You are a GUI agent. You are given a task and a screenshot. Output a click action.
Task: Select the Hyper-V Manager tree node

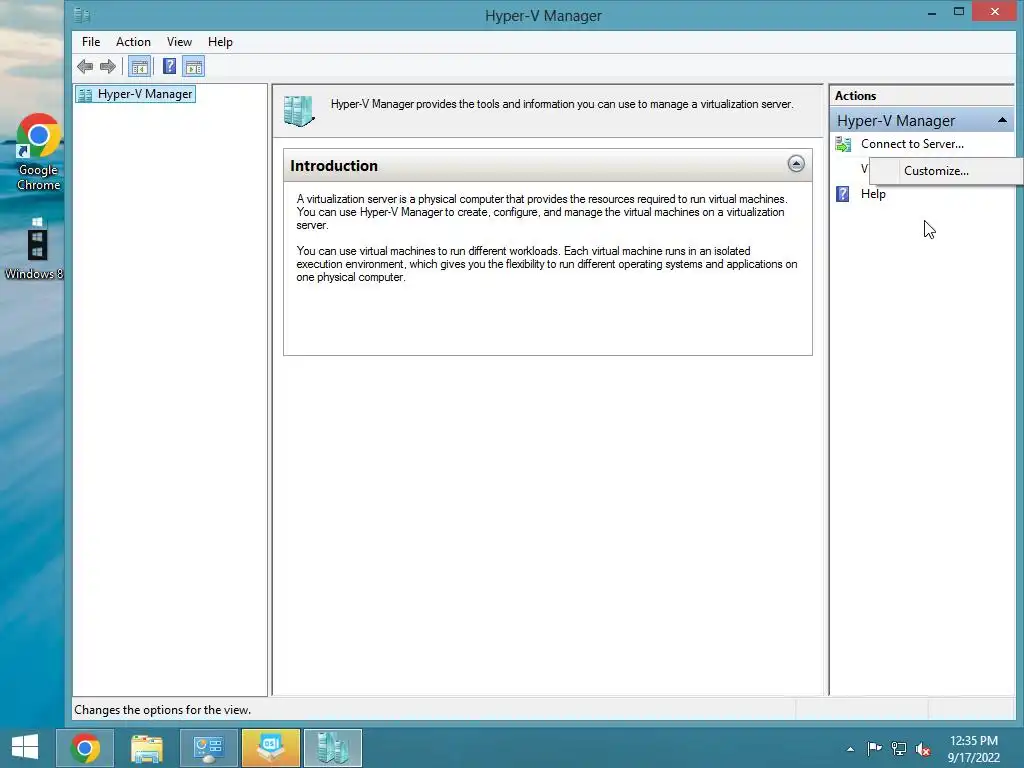136,94
